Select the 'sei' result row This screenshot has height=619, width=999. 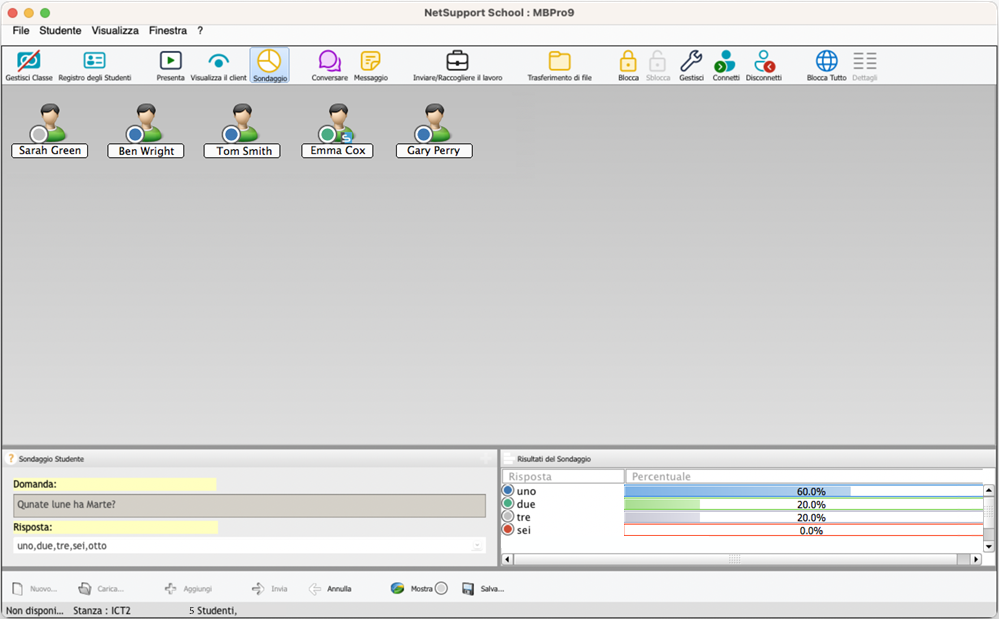click(x=742, y=530)
